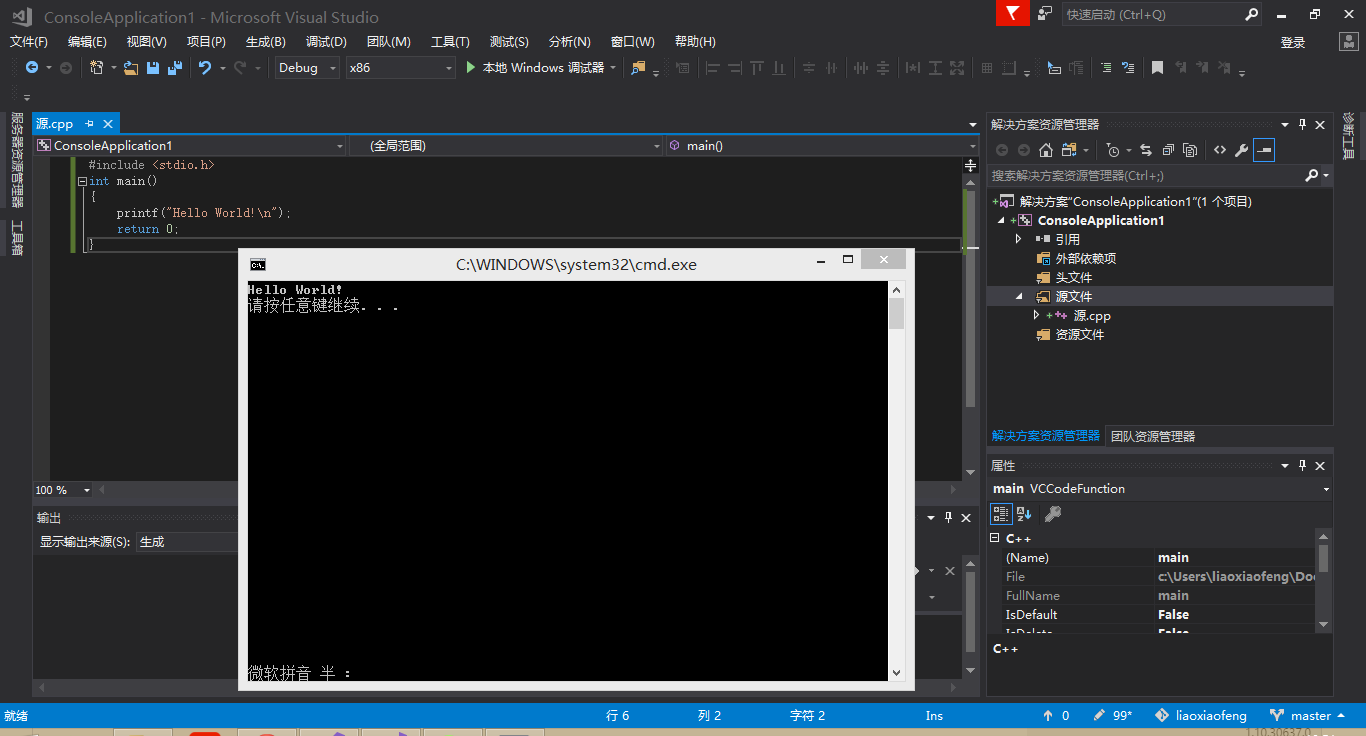
Task: Expand the 引用 references node
Action: pyautogui.click(x=1018, y=239)
